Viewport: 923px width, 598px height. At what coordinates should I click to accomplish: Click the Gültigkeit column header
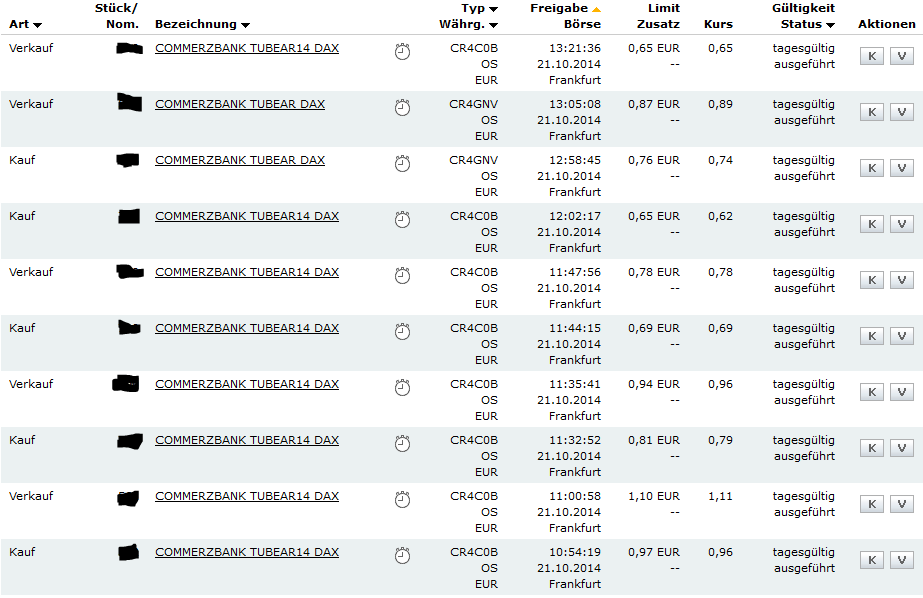point(804,8)
